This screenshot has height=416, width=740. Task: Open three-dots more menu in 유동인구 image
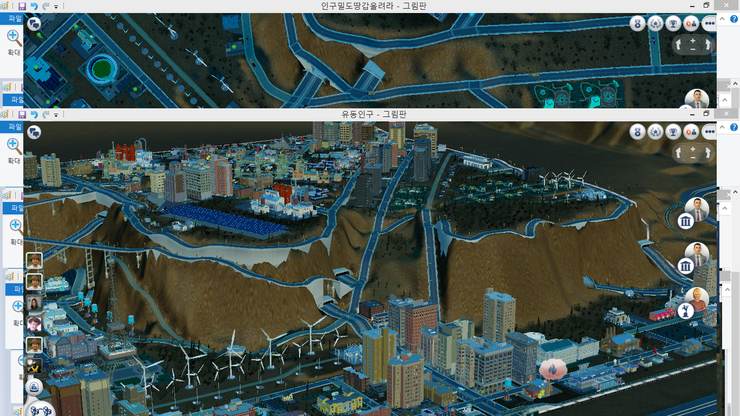[x=709, y=132]
